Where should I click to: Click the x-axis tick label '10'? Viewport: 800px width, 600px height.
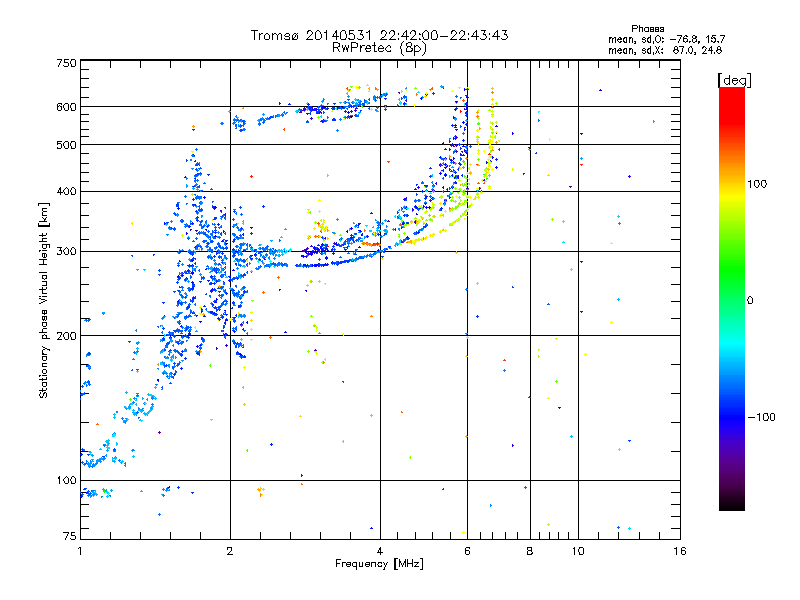(578, 551)
